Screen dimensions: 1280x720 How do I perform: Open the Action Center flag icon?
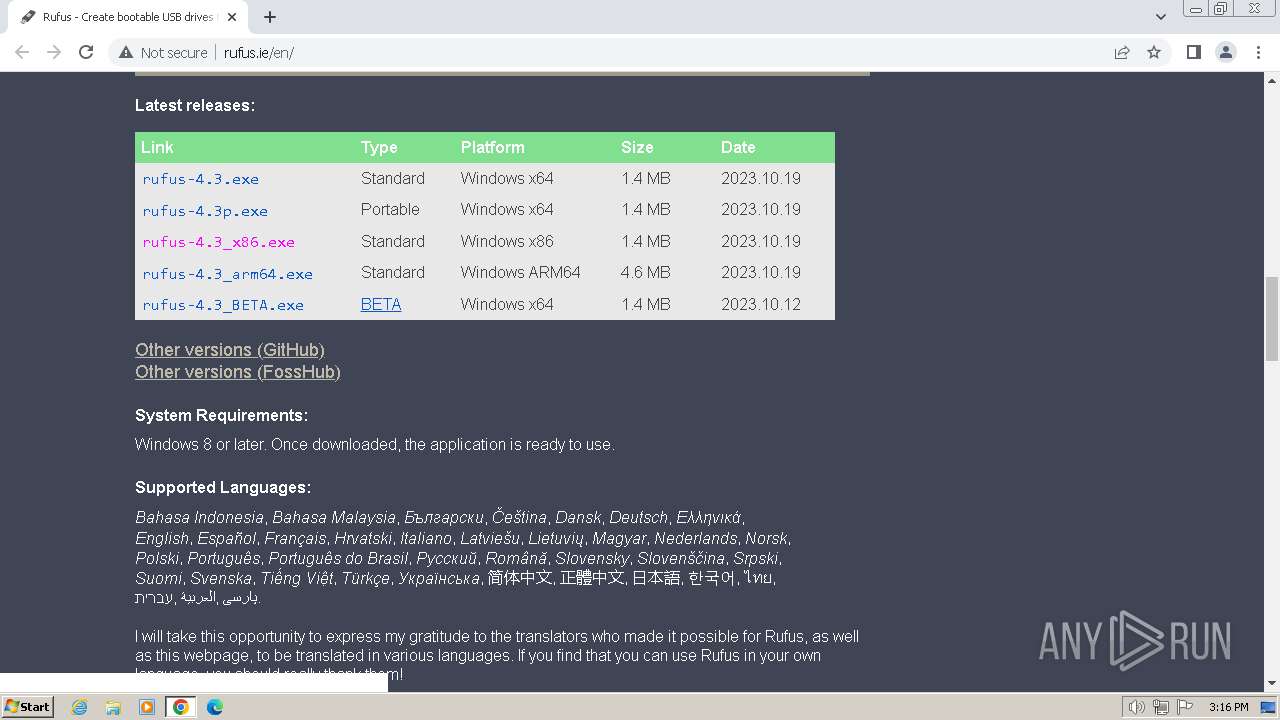[x=1184, y=707]
